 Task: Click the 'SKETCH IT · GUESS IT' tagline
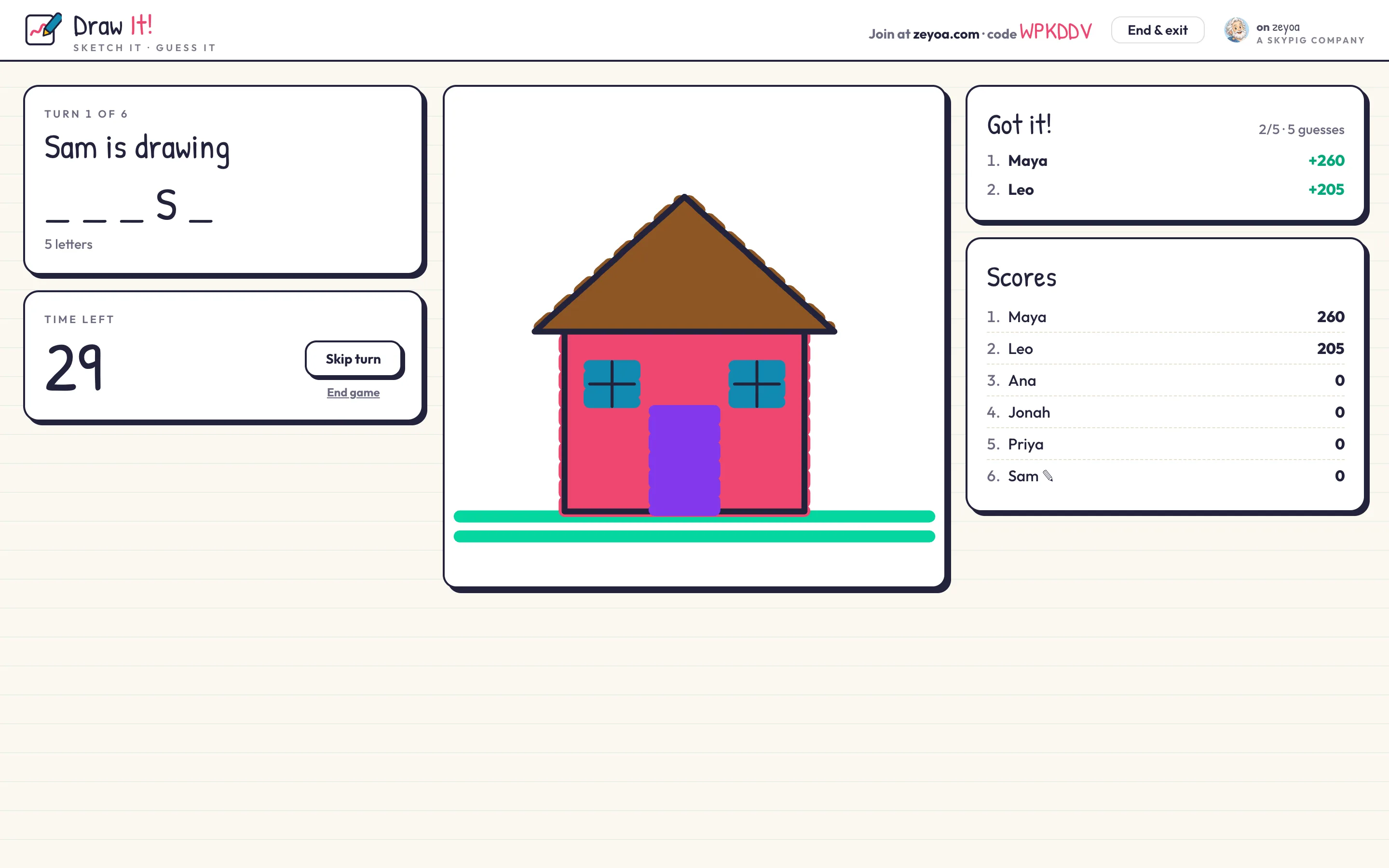pos(145,48)
